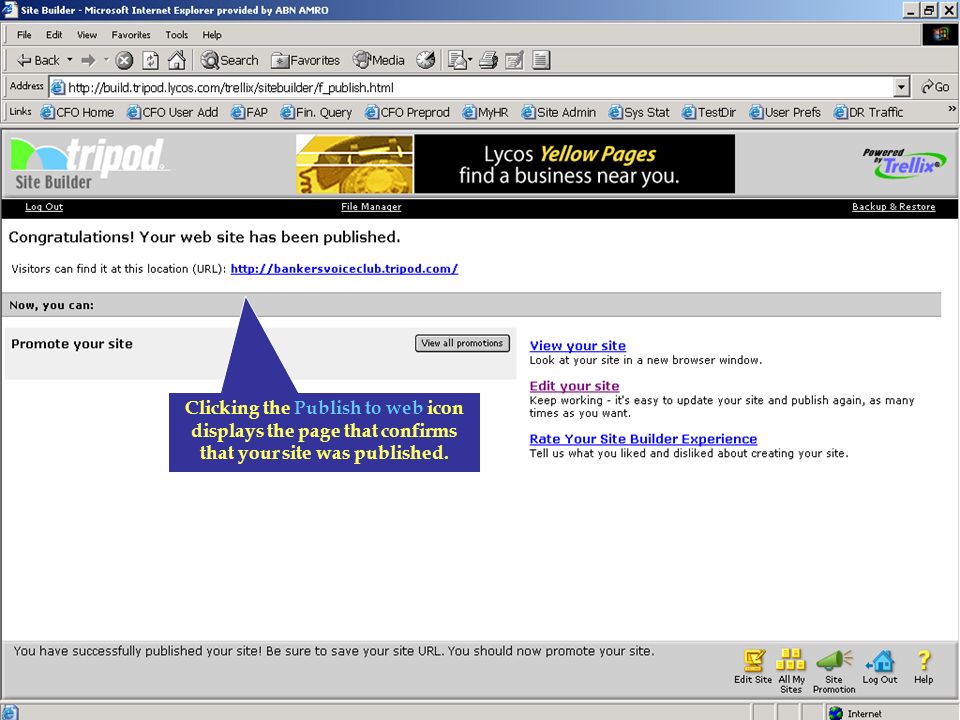
Task: Open the Favorites toolbar button
Action: (x=306, y=60)
